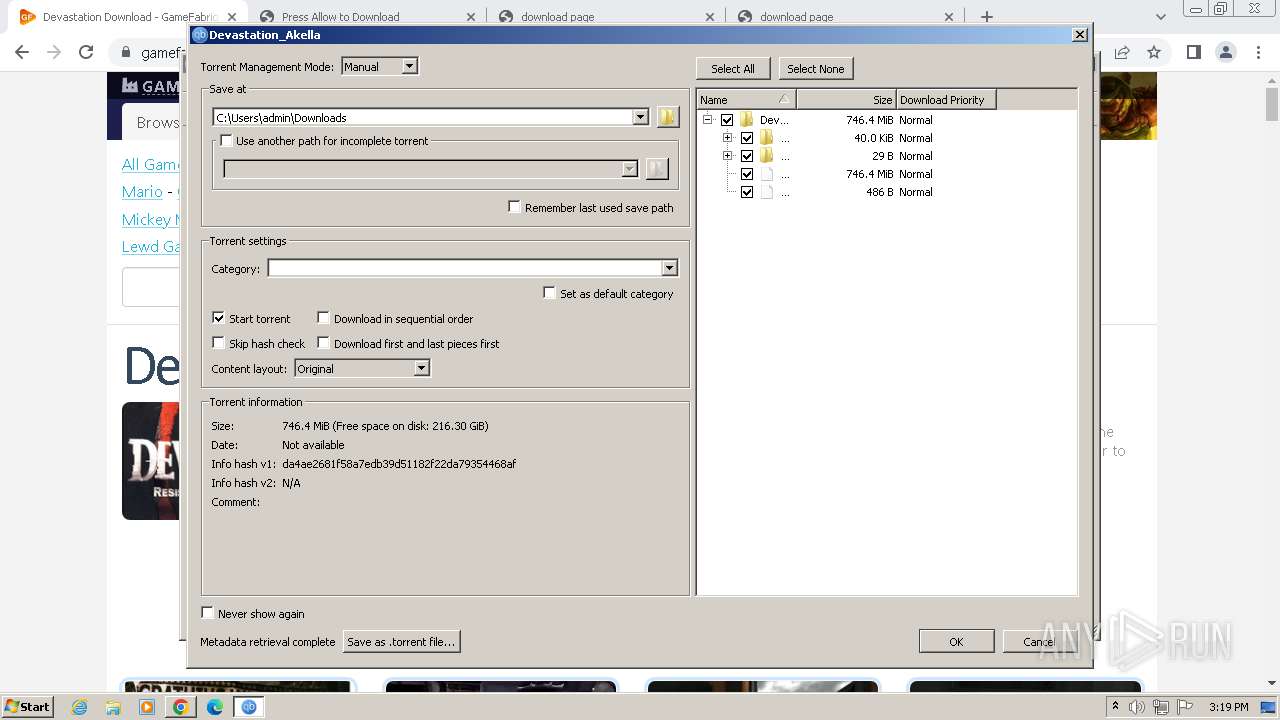Screen dimensions: 1280x720
Task: Open Content layout dropdown
Action: [x=421, y=368]
